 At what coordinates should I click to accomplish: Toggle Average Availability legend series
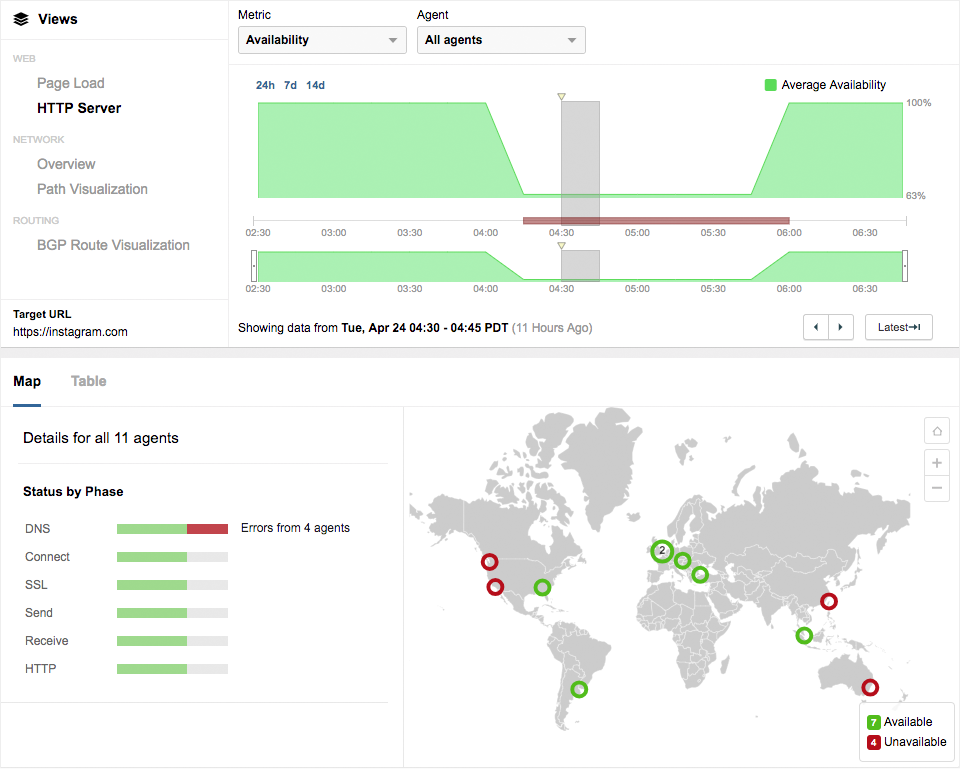(x=771, y=85)
